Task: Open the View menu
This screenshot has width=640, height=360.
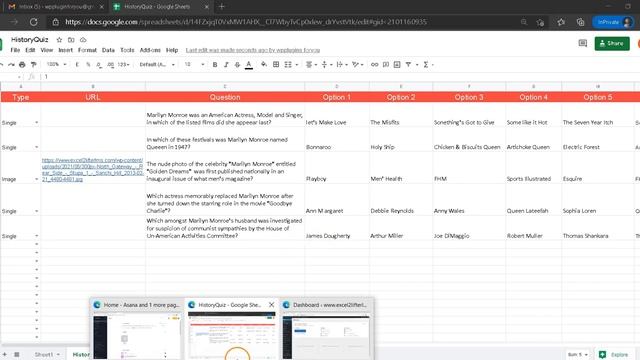Action: point(47,50)
